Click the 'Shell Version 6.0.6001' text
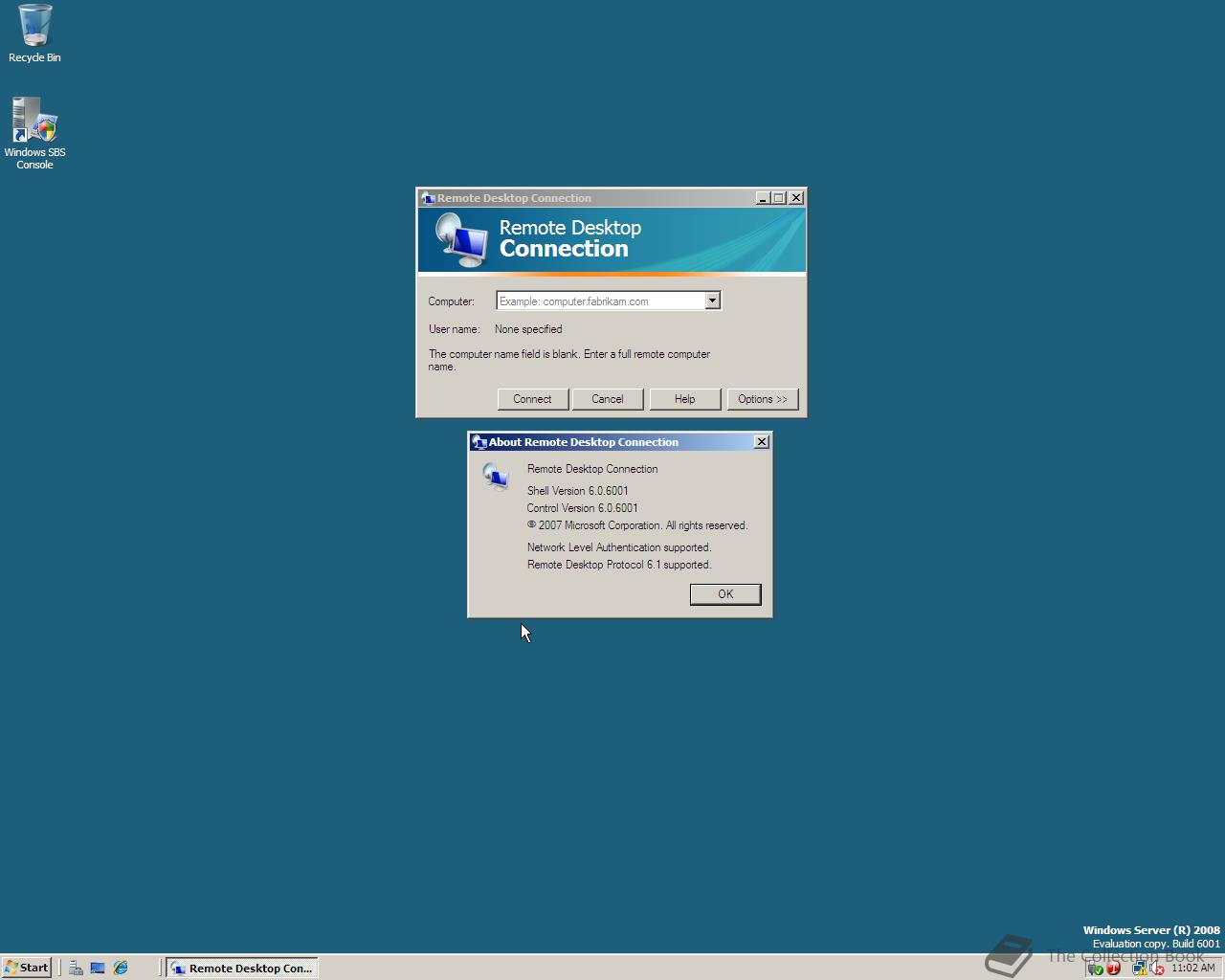1225x980 pixels. 578,491
